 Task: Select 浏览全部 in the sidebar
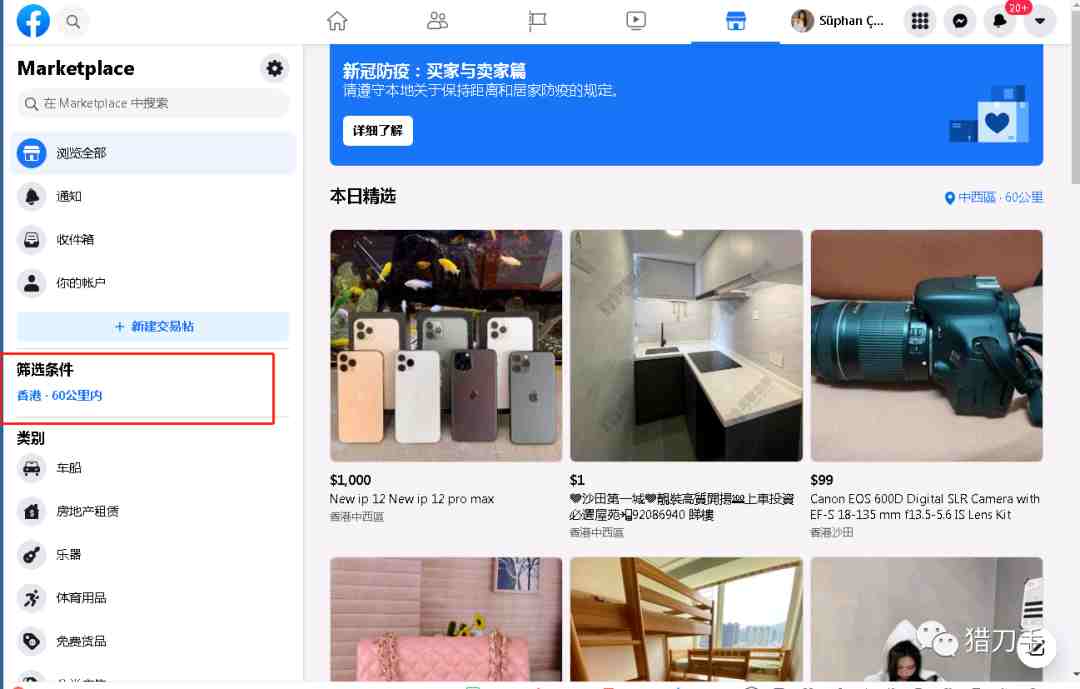pyautogui.click(x=153, y=153)
